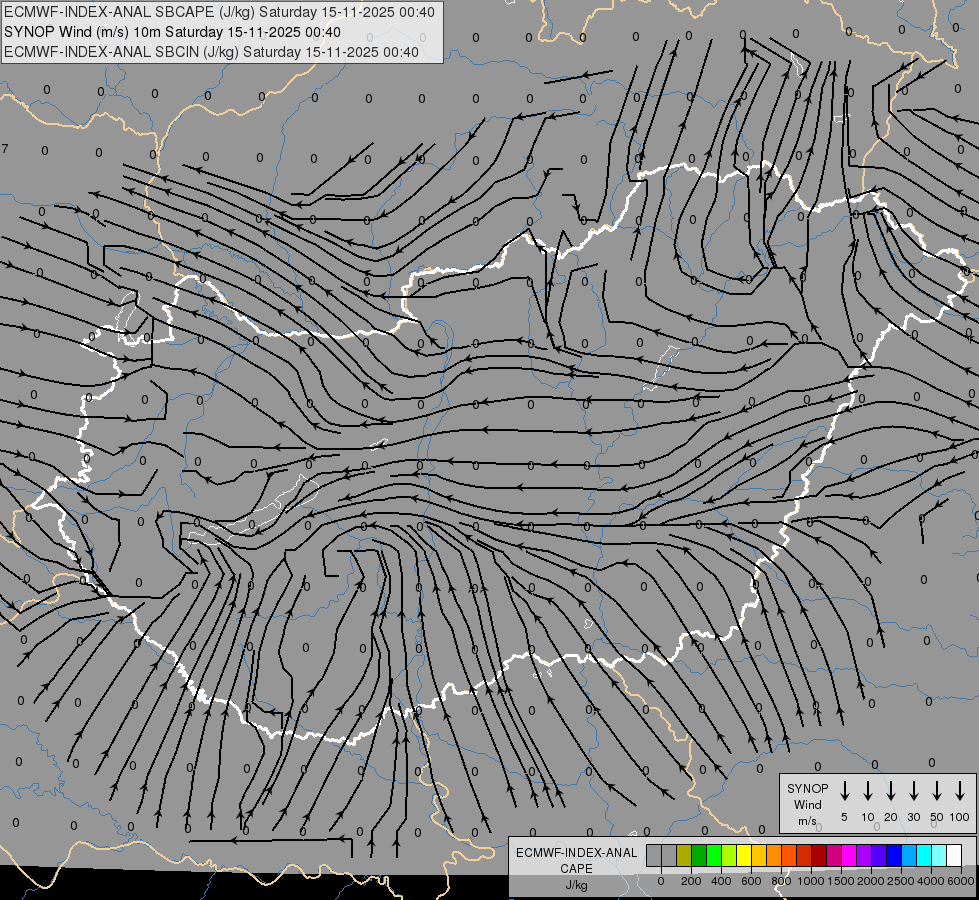Pick the pure blue swatch before 2500
979x900 pixels.
tap(893, 855)
